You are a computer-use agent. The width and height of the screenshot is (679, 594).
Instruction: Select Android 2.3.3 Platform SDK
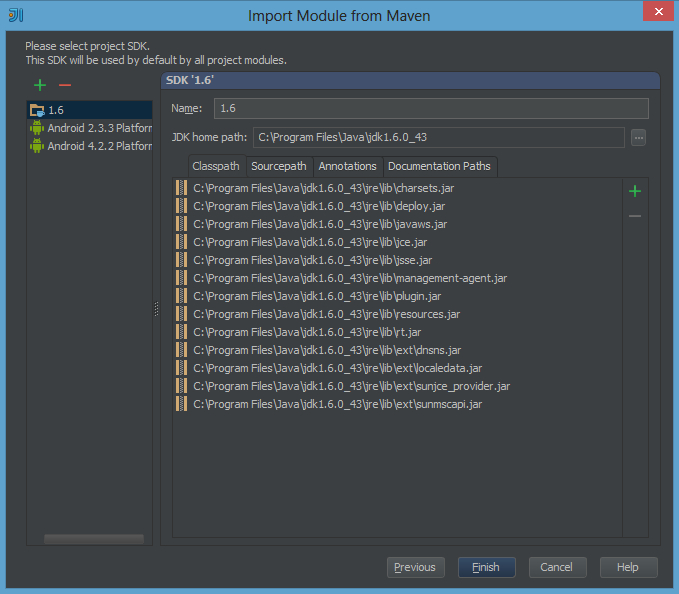pos(90,128)
